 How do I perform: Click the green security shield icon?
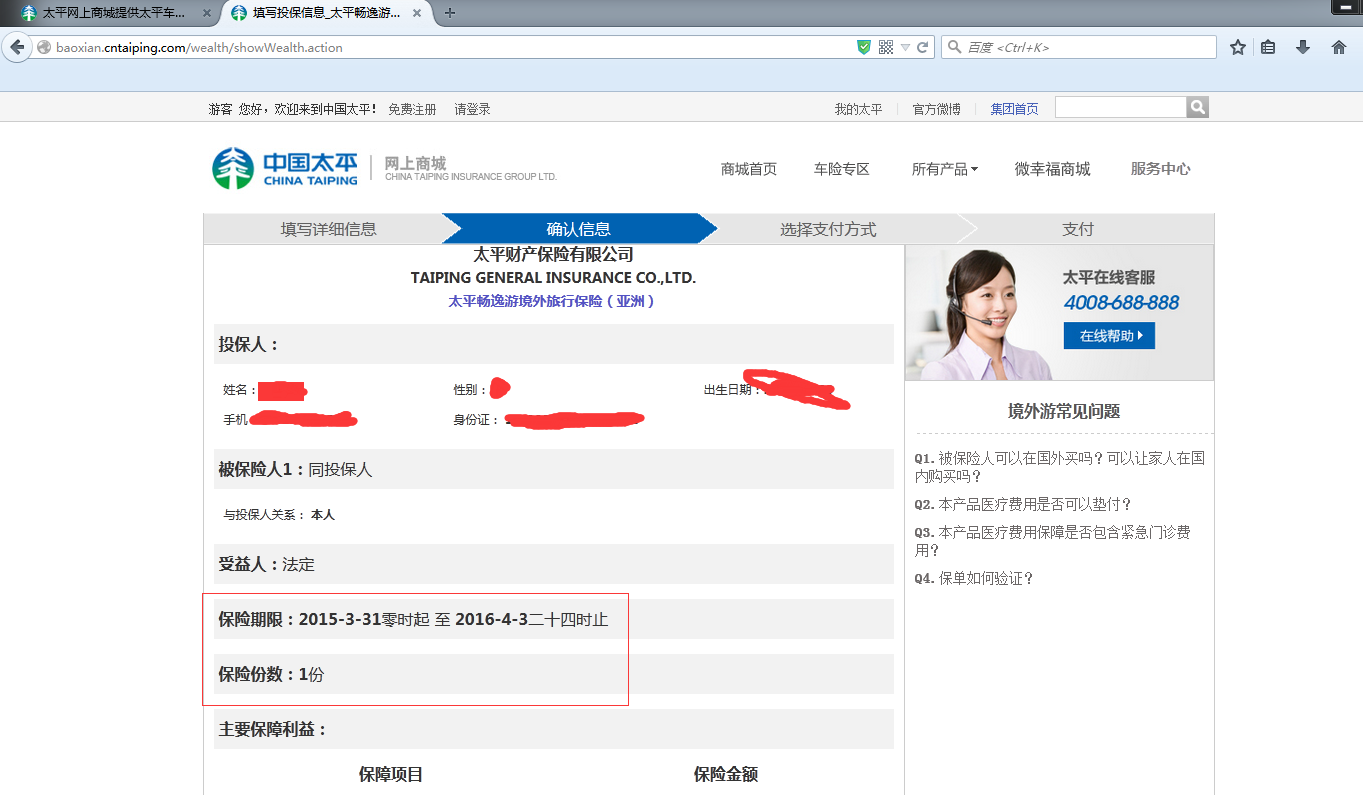click(x=864, y=47)
